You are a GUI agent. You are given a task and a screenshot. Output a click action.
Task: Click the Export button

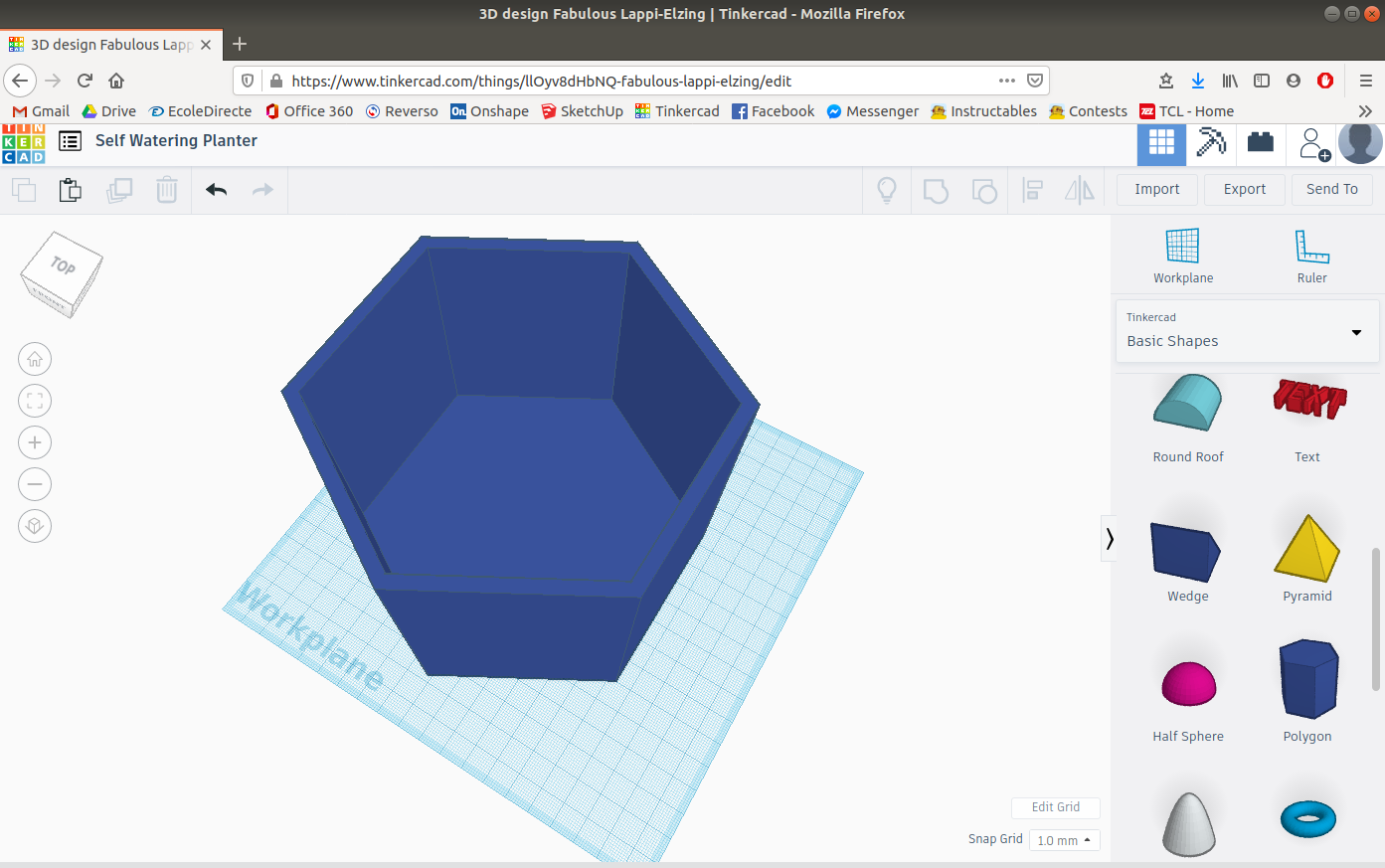pyautogui.click(x=1244, y=189)
